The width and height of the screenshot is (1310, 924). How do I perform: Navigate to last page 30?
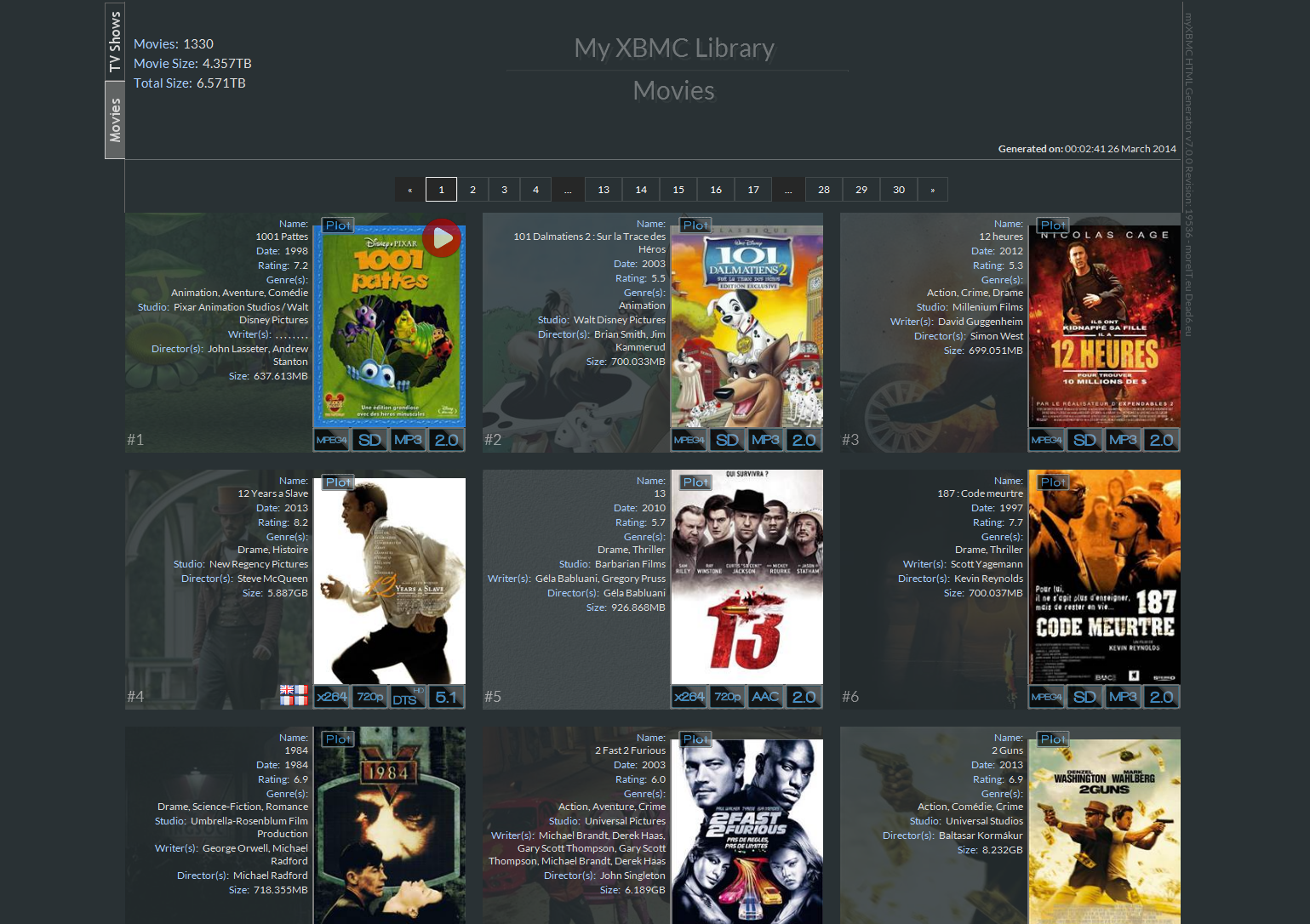coord(899,190)
